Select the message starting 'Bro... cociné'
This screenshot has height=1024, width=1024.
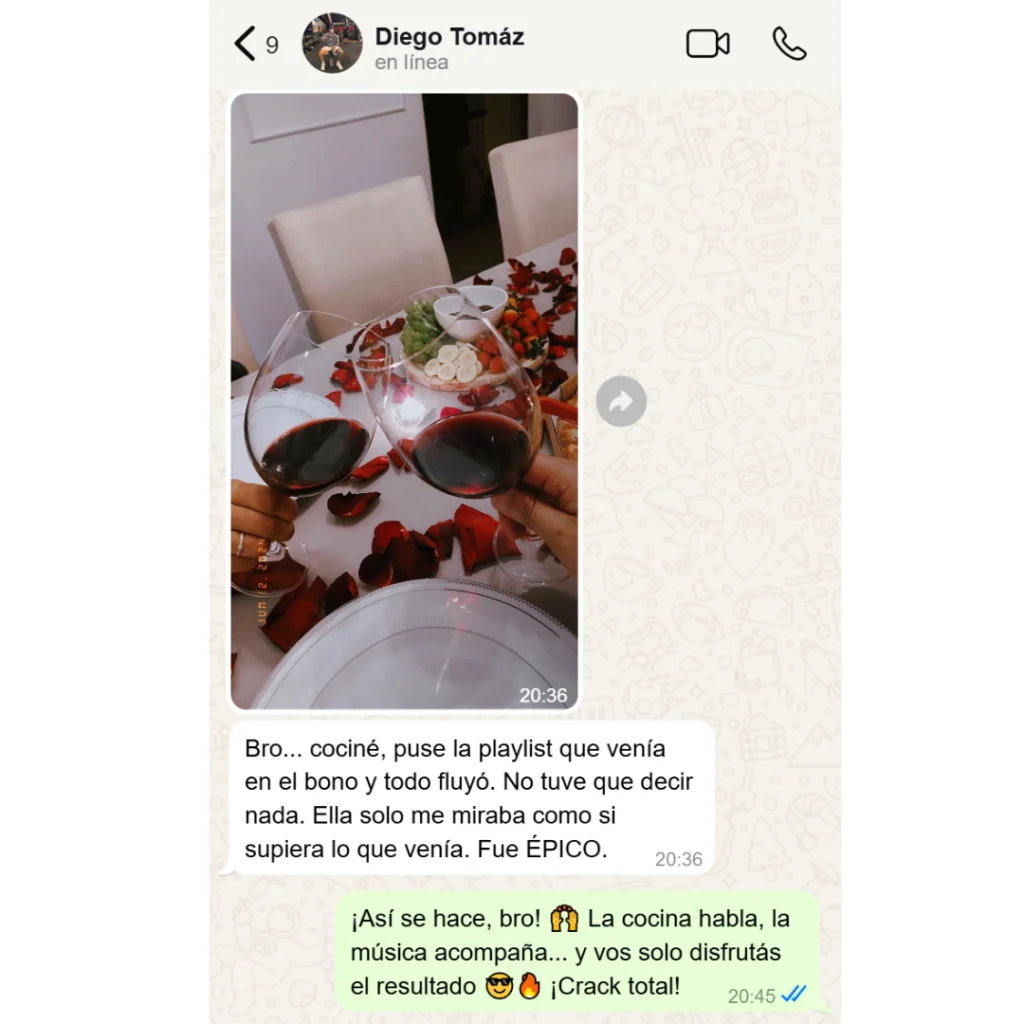pyautogui.click(x=472, y=798)
